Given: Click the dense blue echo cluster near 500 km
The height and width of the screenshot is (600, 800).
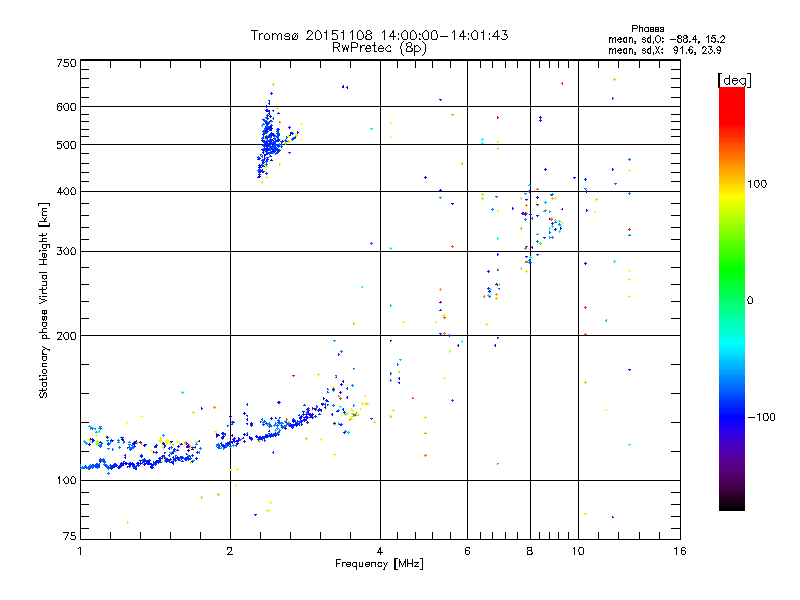Looking at the screenshot, I should coord(270,140).
